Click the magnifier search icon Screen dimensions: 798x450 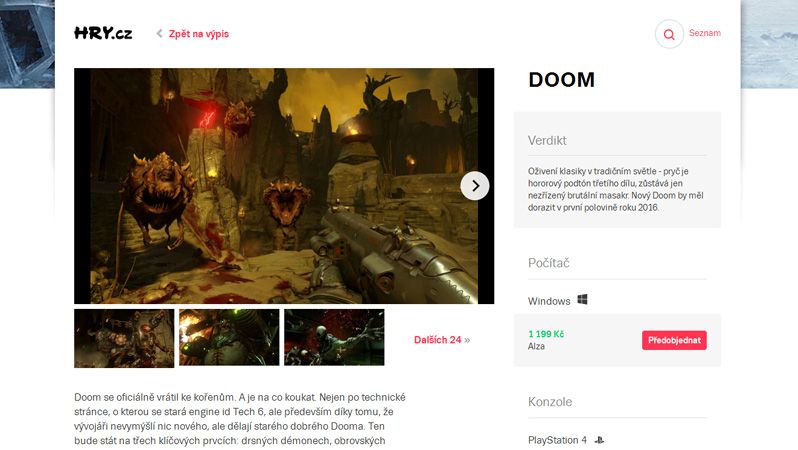669,34
